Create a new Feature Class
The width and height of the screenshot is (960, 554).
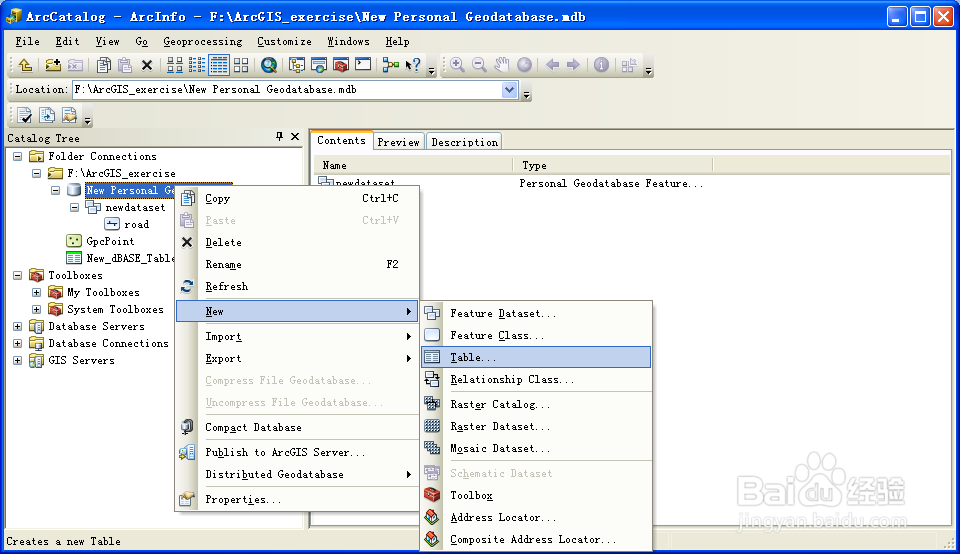[536, 335]
